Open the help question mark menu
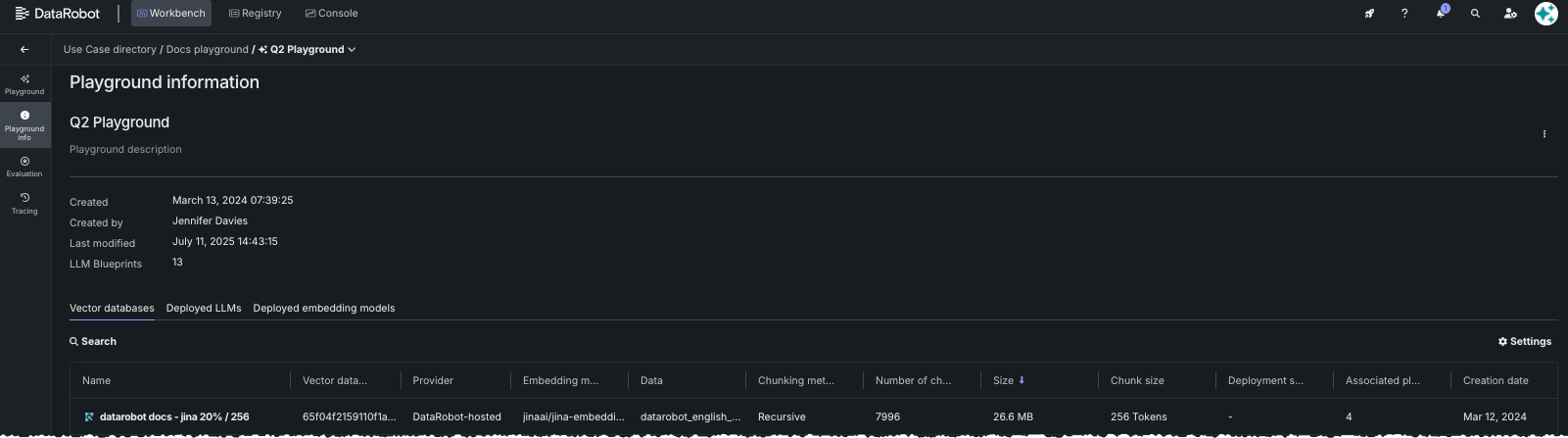 tap(1404, 14)
